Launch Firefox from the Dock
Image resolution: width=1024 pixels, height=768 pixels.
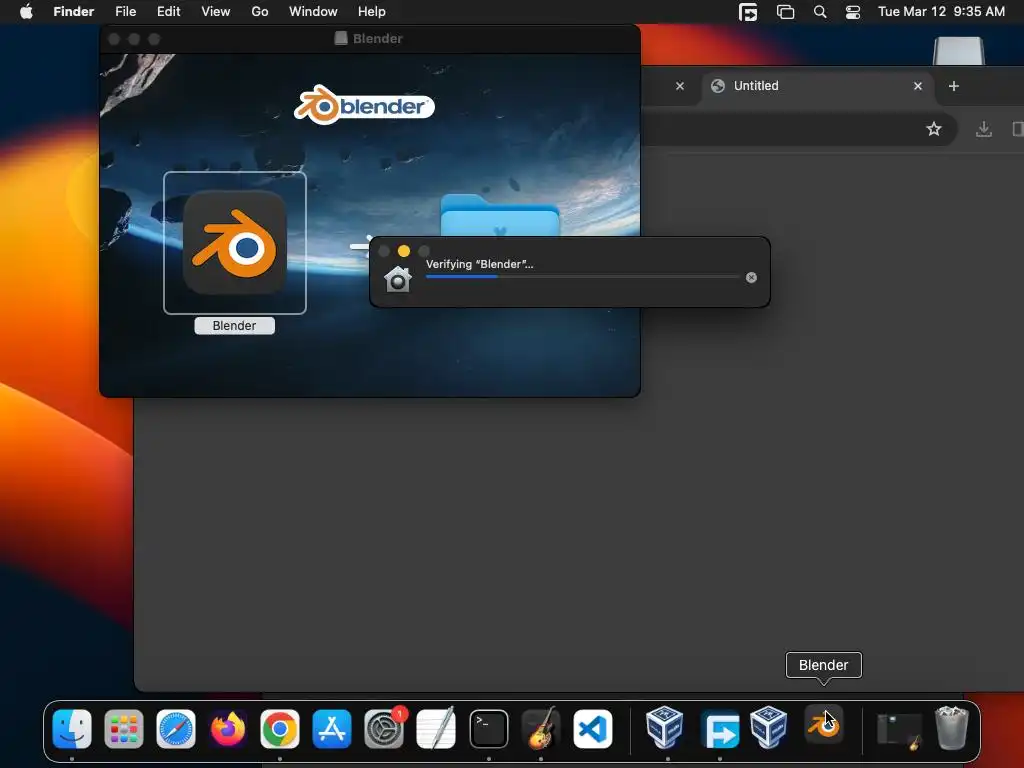click(x=228, y=729)
